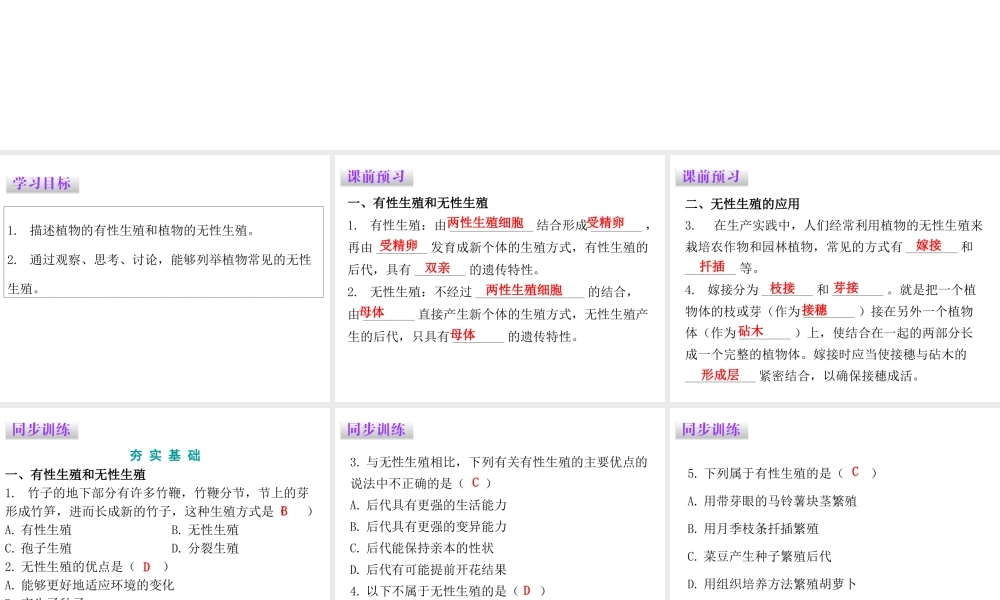Choose option B. 后代具有更强的变异能力
Image resolution: width=1000 pixels, height=600 pixels.
[x=428, y=527]
